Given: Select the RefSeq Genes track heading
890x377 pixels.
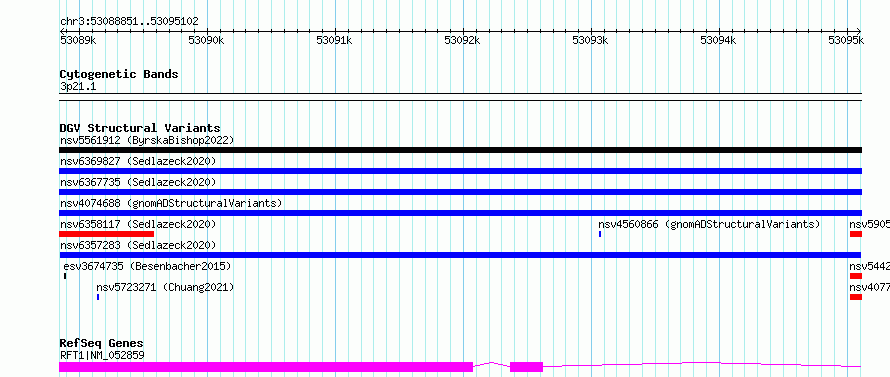Looking at the screenshot, I should coord(102,344).
